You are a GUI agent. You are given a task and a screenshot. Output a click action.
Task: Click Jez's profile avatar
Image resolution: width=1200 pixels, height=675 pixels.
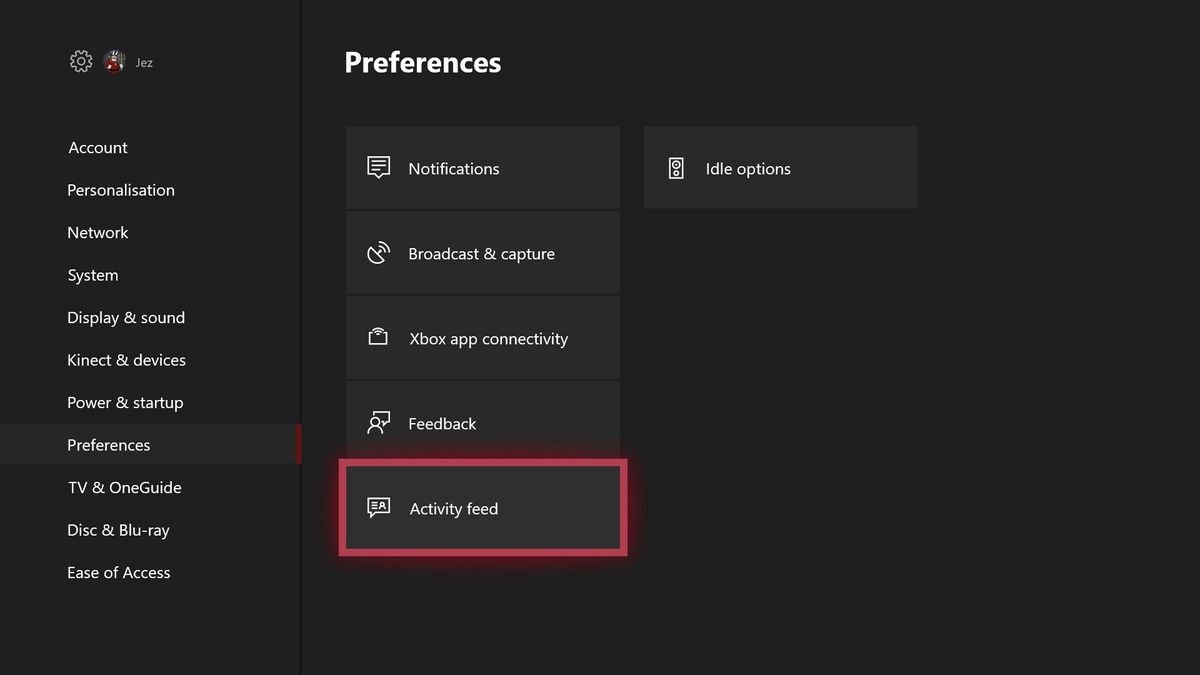point(113,61)
